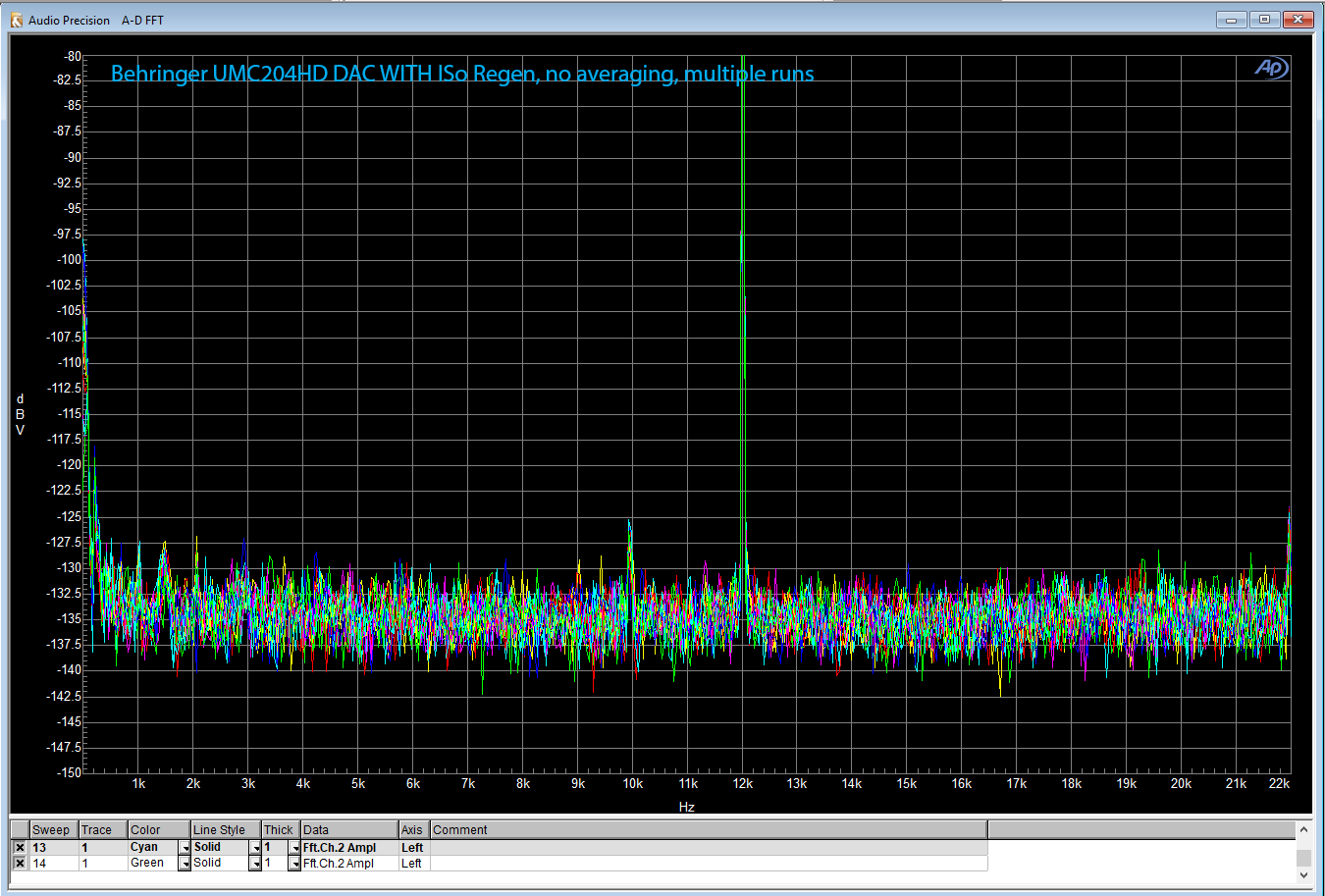Viewport: 1325px width, 896px height.
Task: Click the 22k frequency axis label
Action: [x=1279, y=784]
